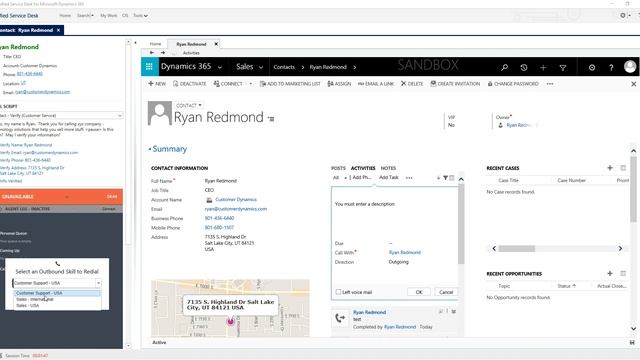Screen dimensions: 640x360
Task: Open the CONNECT split dropdown arrow
Action: pyautogui.click(x=251, y=84)
